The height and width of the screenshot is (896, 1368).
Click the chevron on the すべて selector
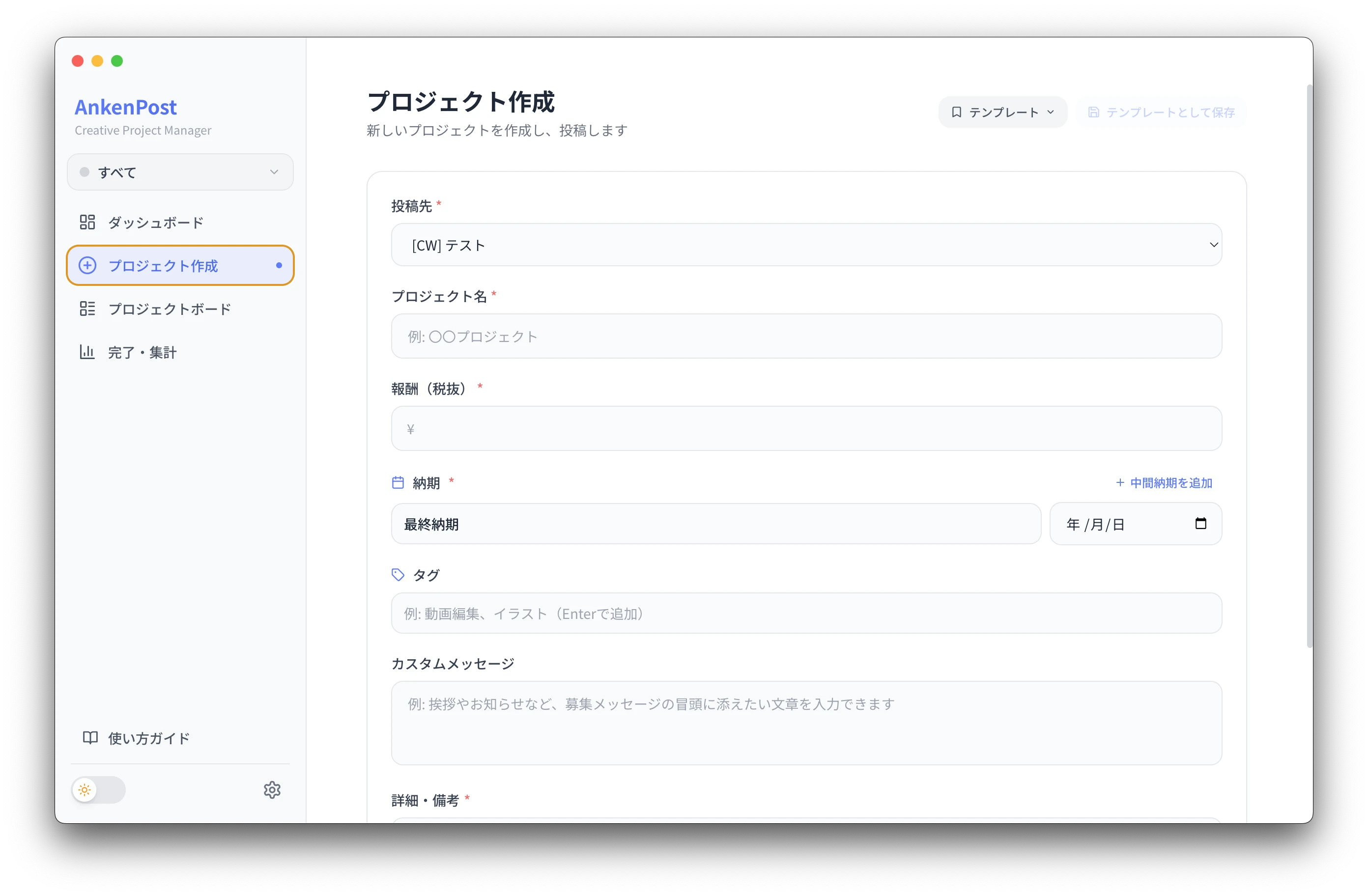click(x=274, y=172)
